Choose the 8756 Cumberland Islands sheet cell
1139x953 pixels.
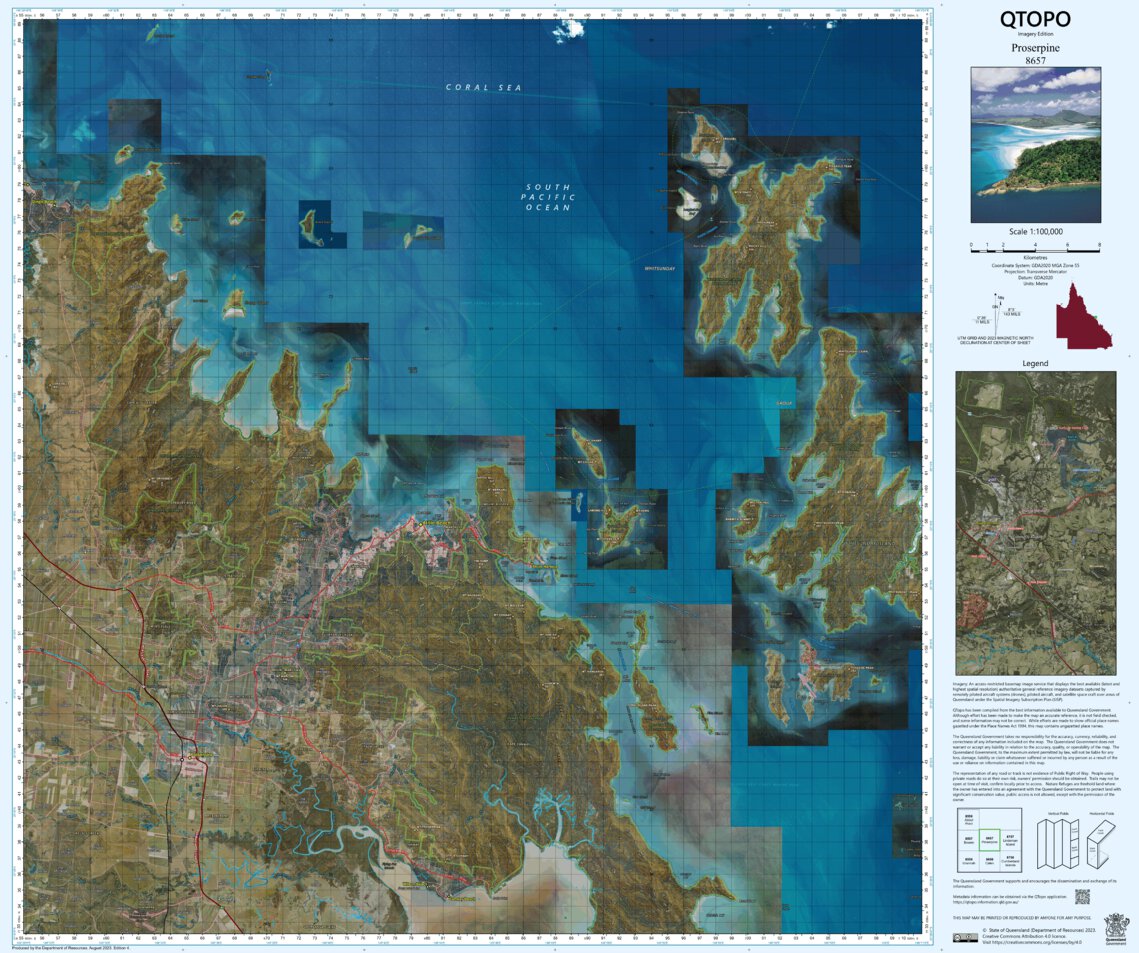(1010, 861)
